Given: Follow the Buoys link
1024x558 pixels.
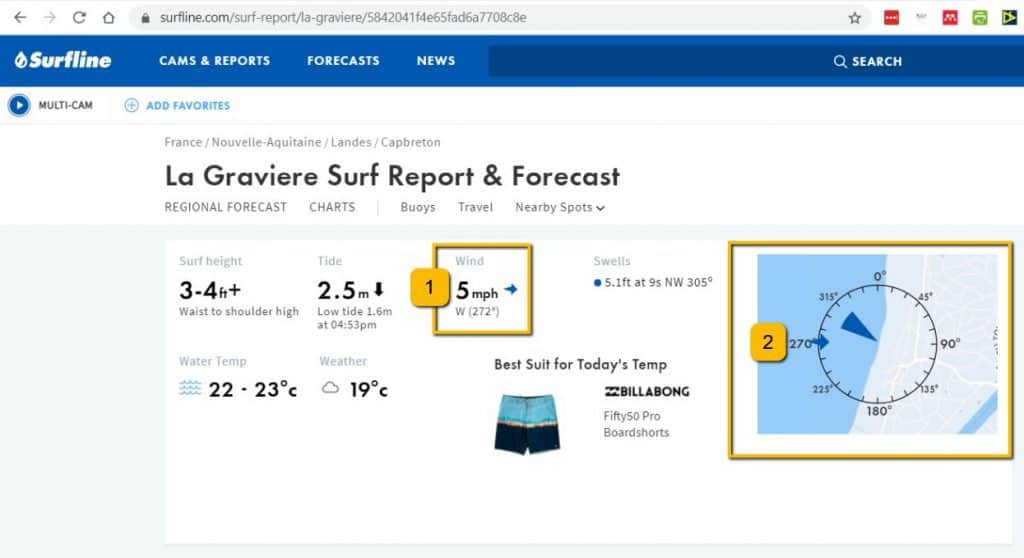Looking at the screenshot, I should tap(417, 207).
